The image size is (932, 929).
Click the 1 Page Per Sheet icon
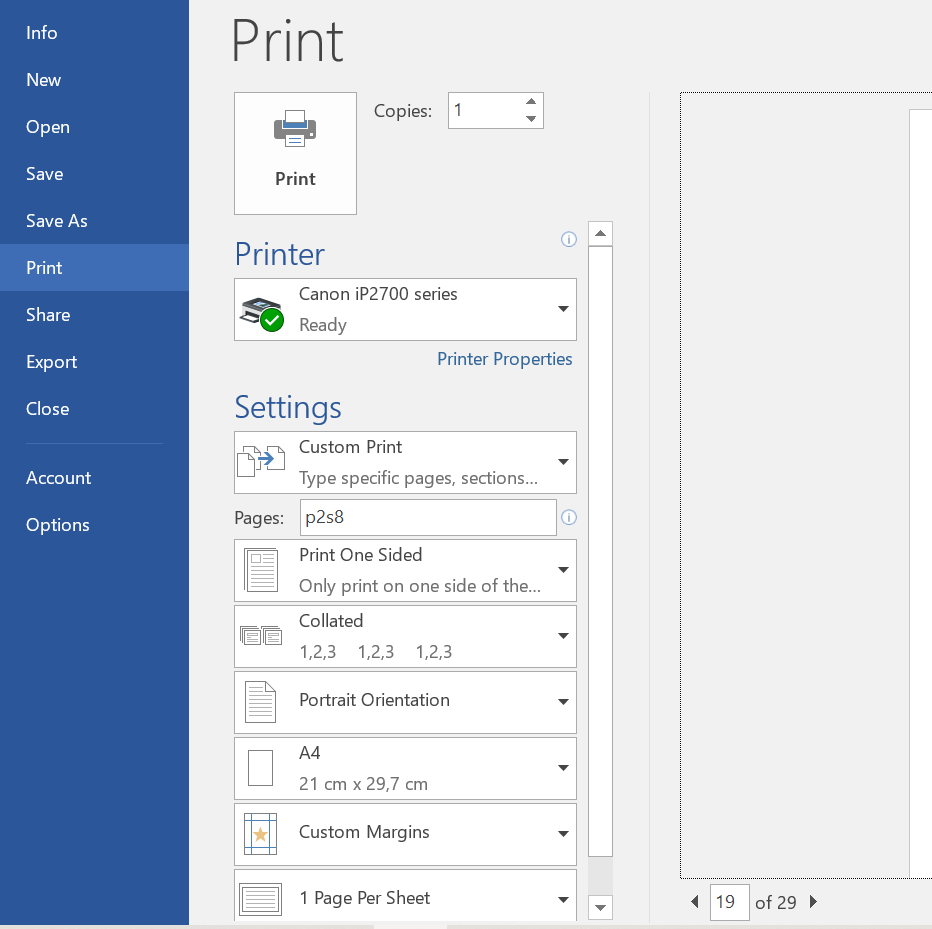pyautogui.click(x=260, y=899)
